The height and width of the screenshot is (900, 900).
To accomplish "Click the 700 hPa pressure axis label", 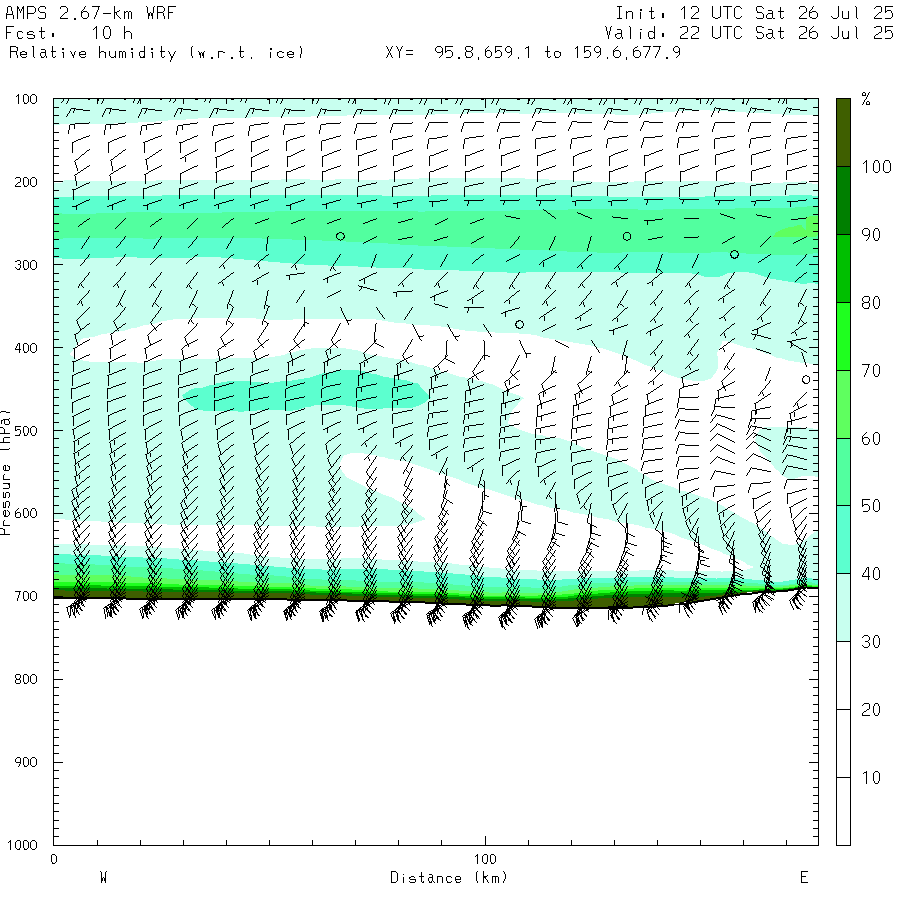I will coord(26,596).
